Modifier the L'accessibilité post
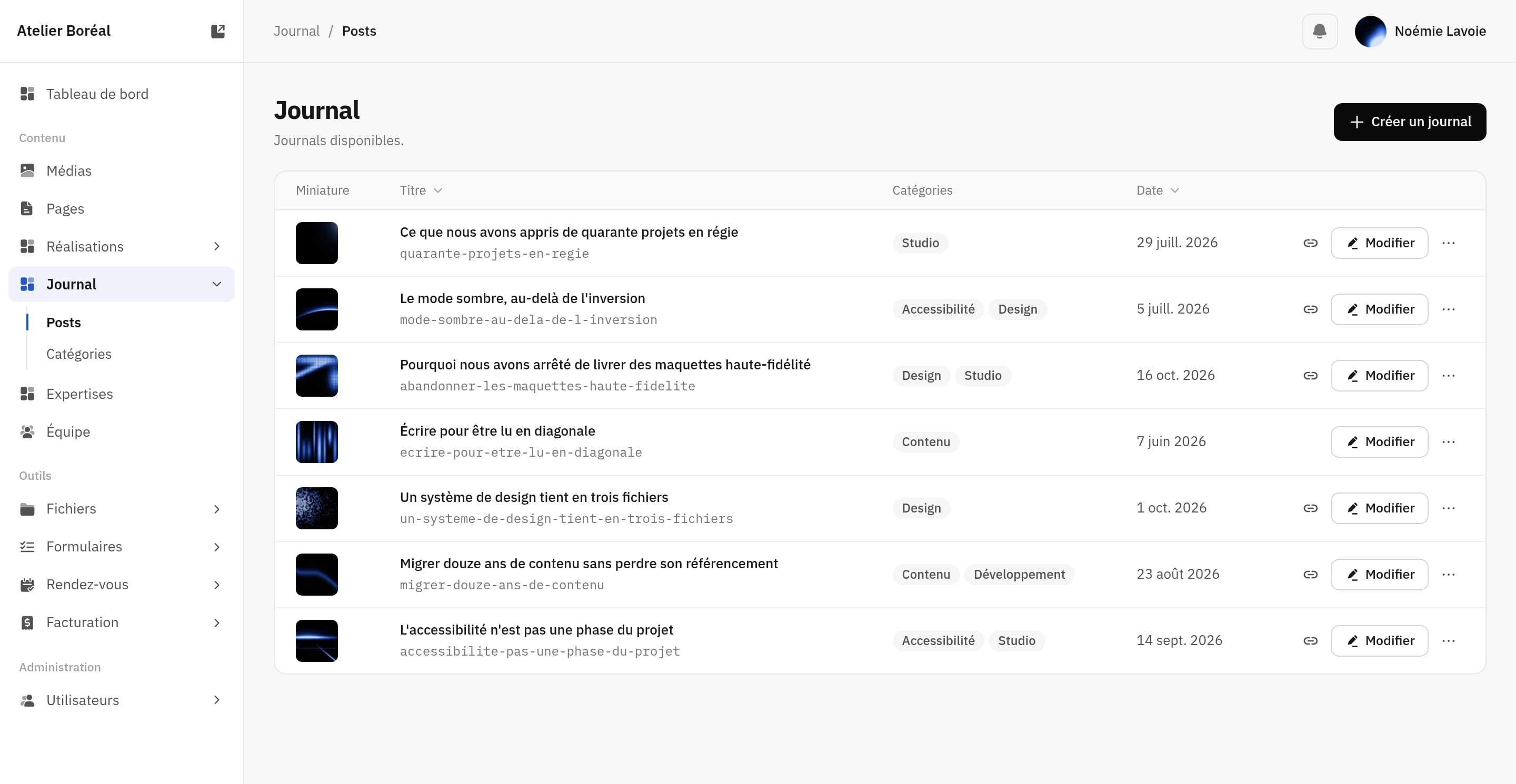Screen dimensions: 1516x784 pyautogui.click(x=1379, y=640)
